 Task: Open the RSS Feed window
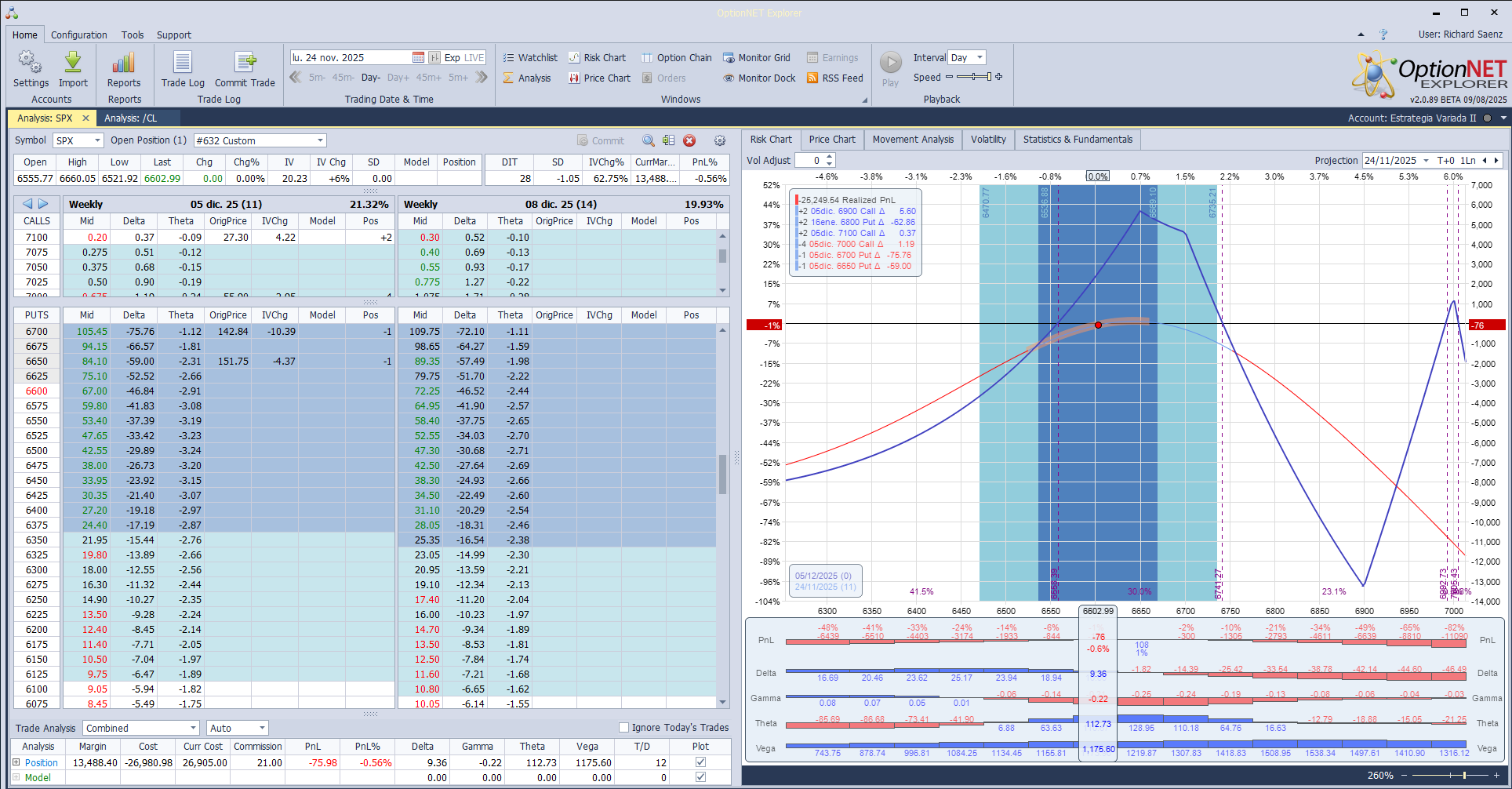834,78
